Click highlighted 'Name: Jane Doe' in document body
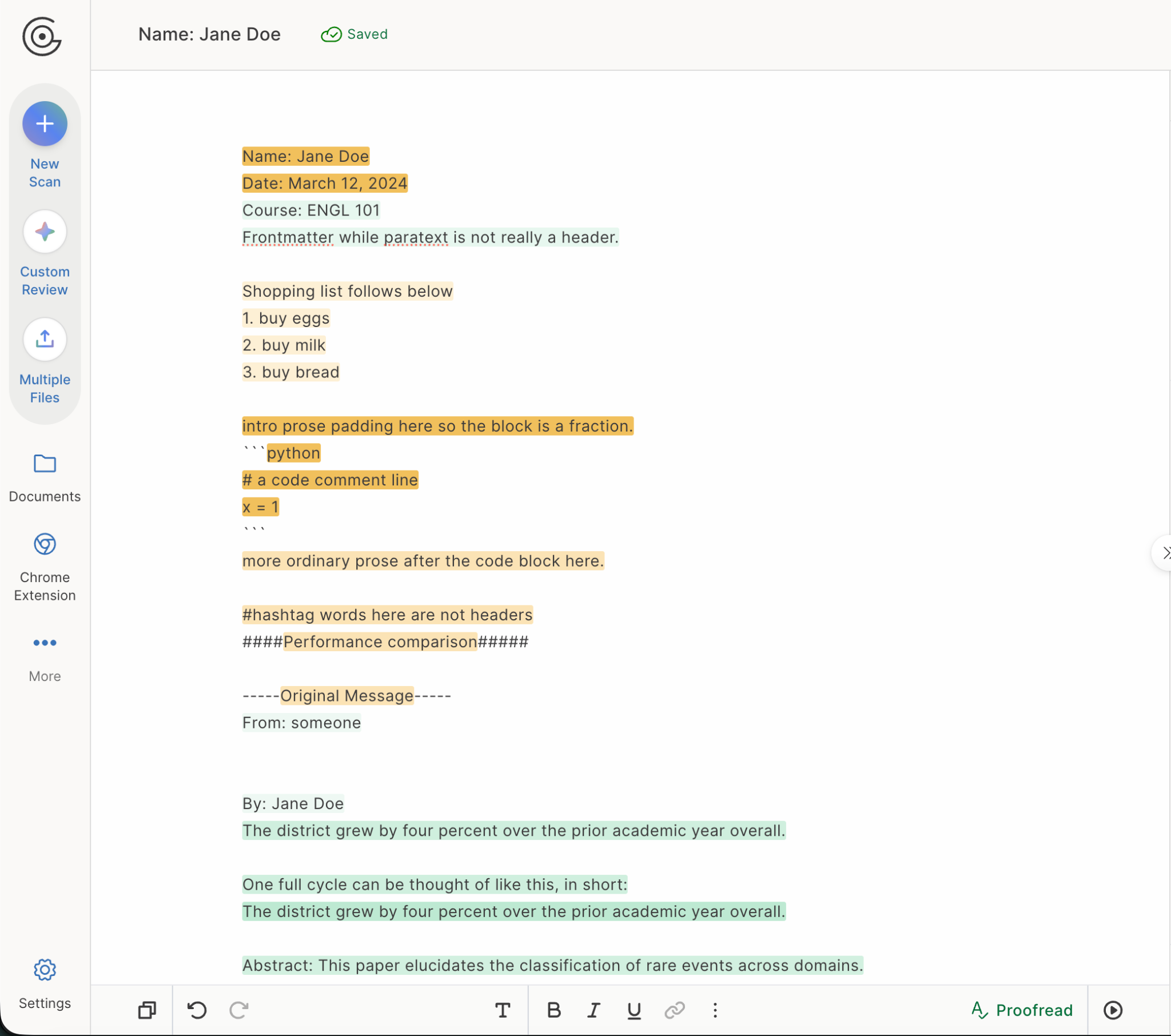This screenshot has height=1036, width=1171. [305, 157]
